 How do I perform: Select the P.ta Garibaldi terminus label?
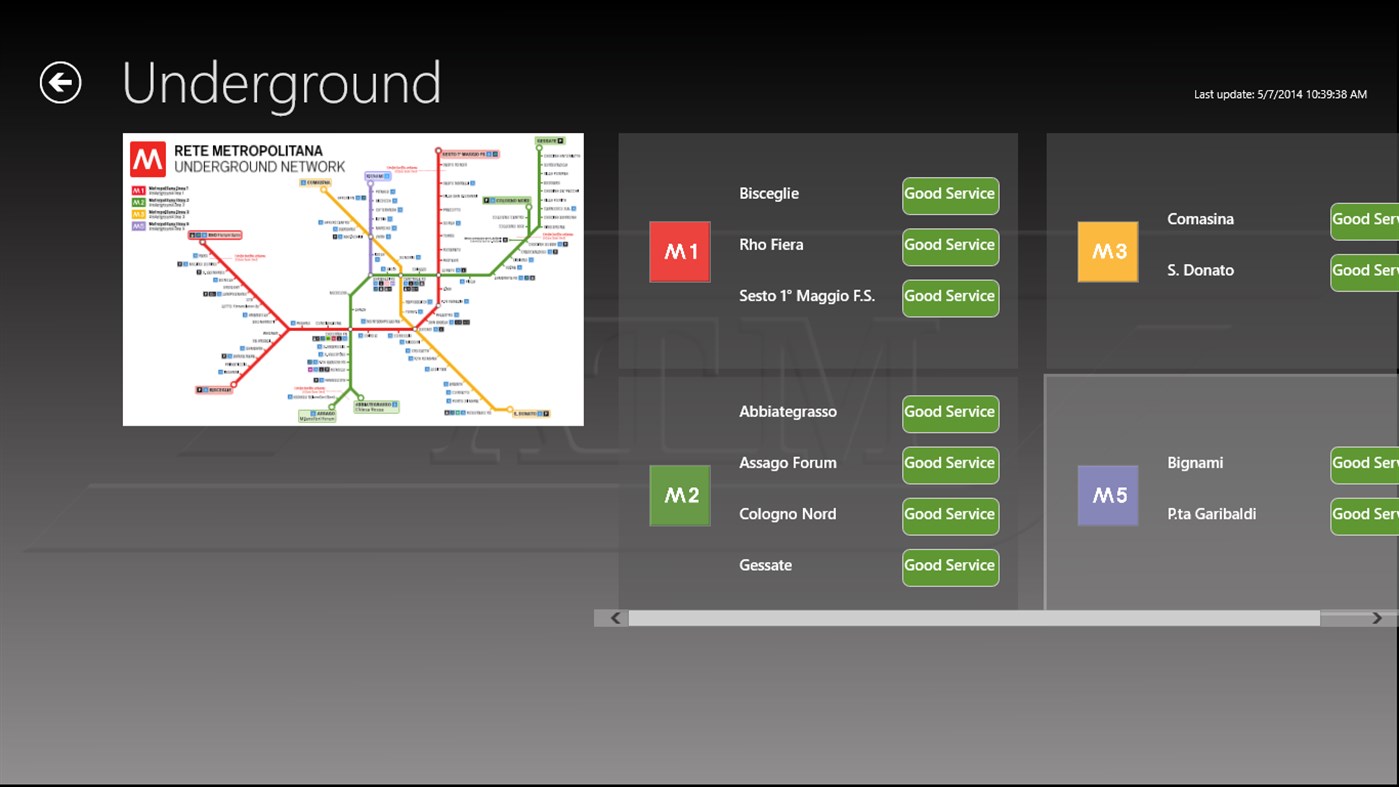[1211, 514]
